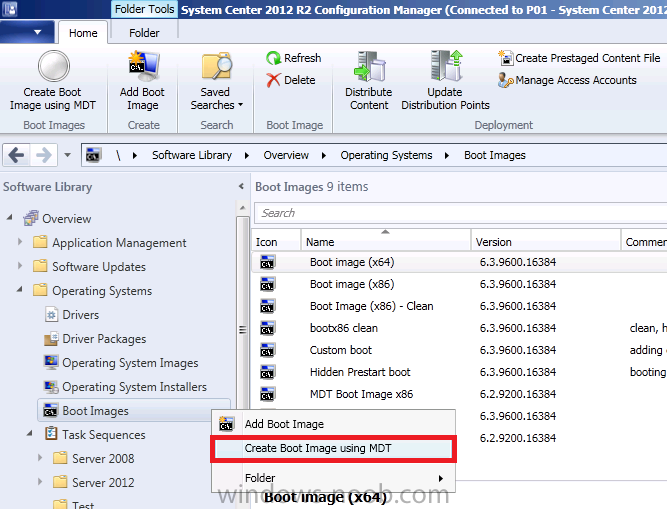Image resolution: width=667 pixels, height=509 pixels.
Task: Select the MDT Boot Image x86 row
Action: pyautogui.click(x=459, y=394)
